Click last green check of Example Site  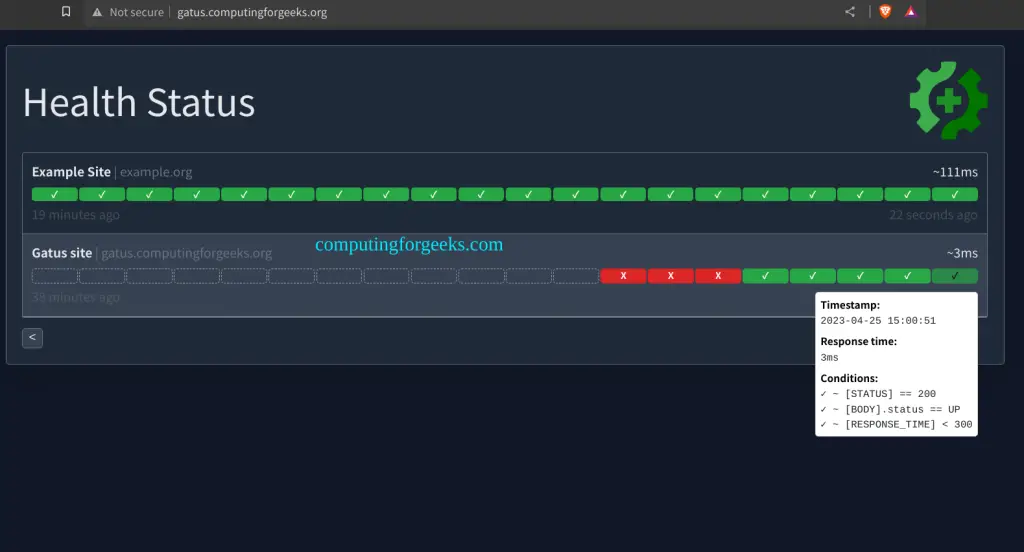coord(955,194)
